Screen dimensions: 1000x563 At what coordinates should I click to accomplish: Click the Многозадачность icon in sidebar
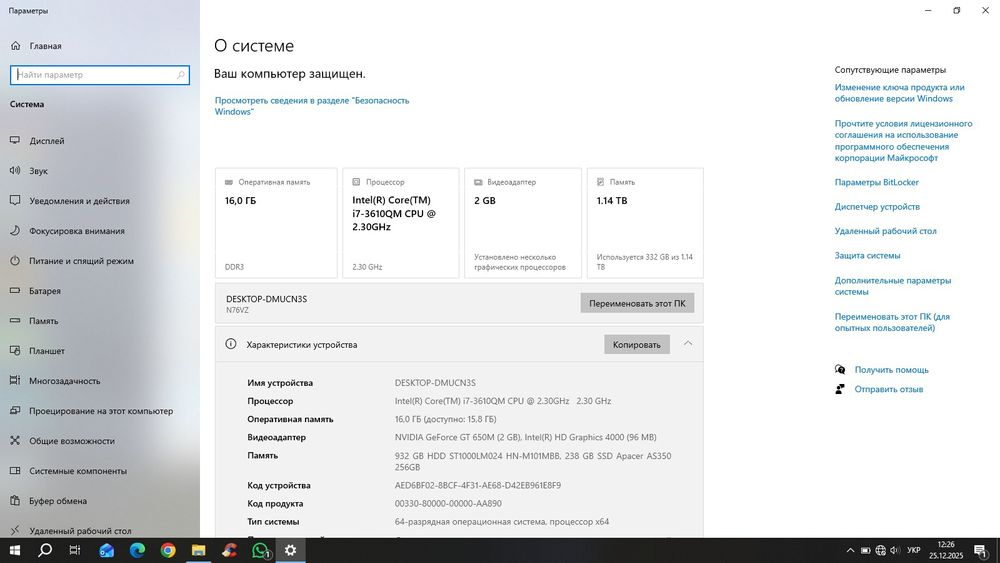pyautogui.click(x=15, y=381)
